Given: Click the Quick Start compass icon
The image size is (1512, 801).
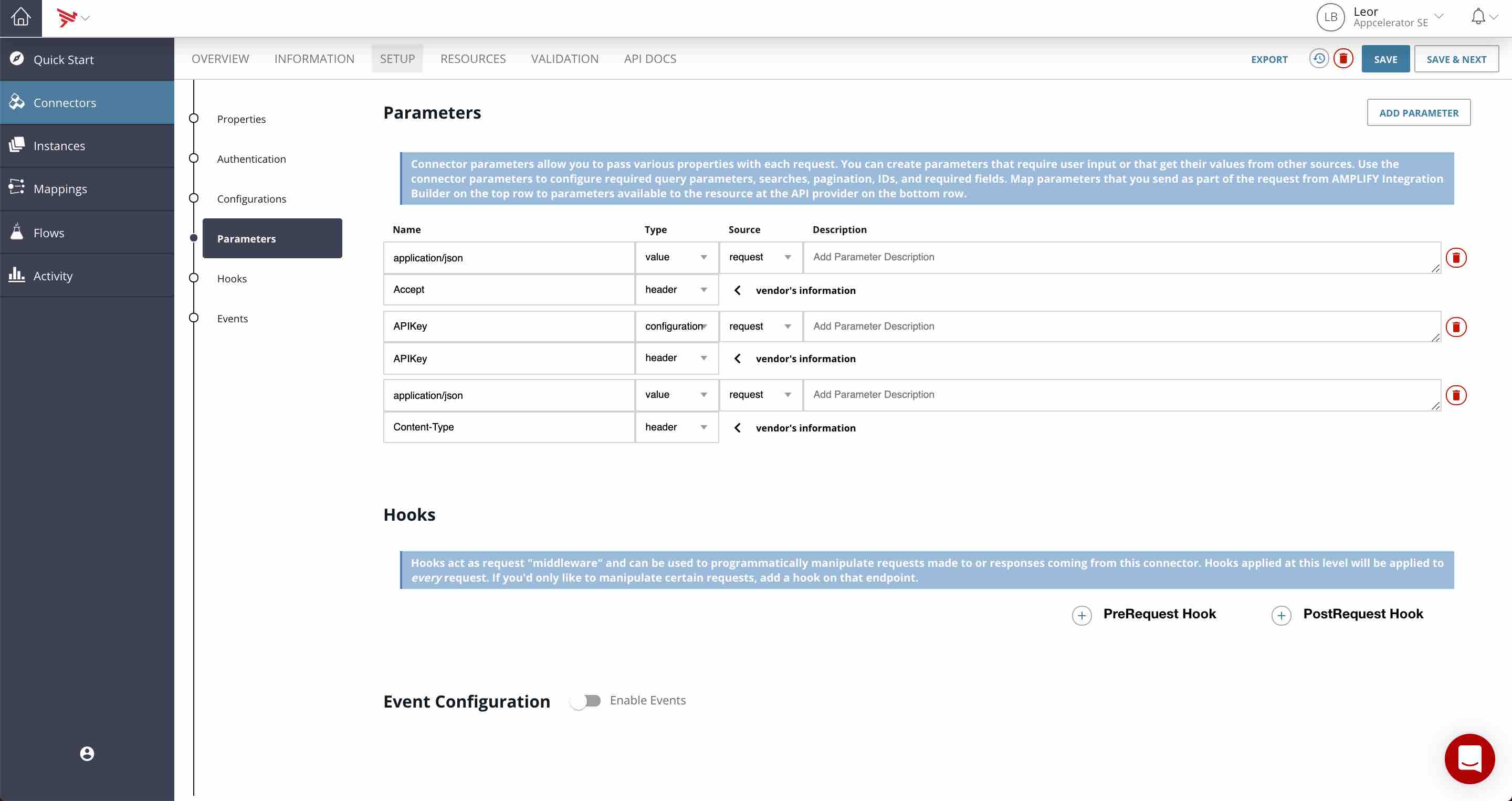Looking at the screenshot, I should 17,59.
